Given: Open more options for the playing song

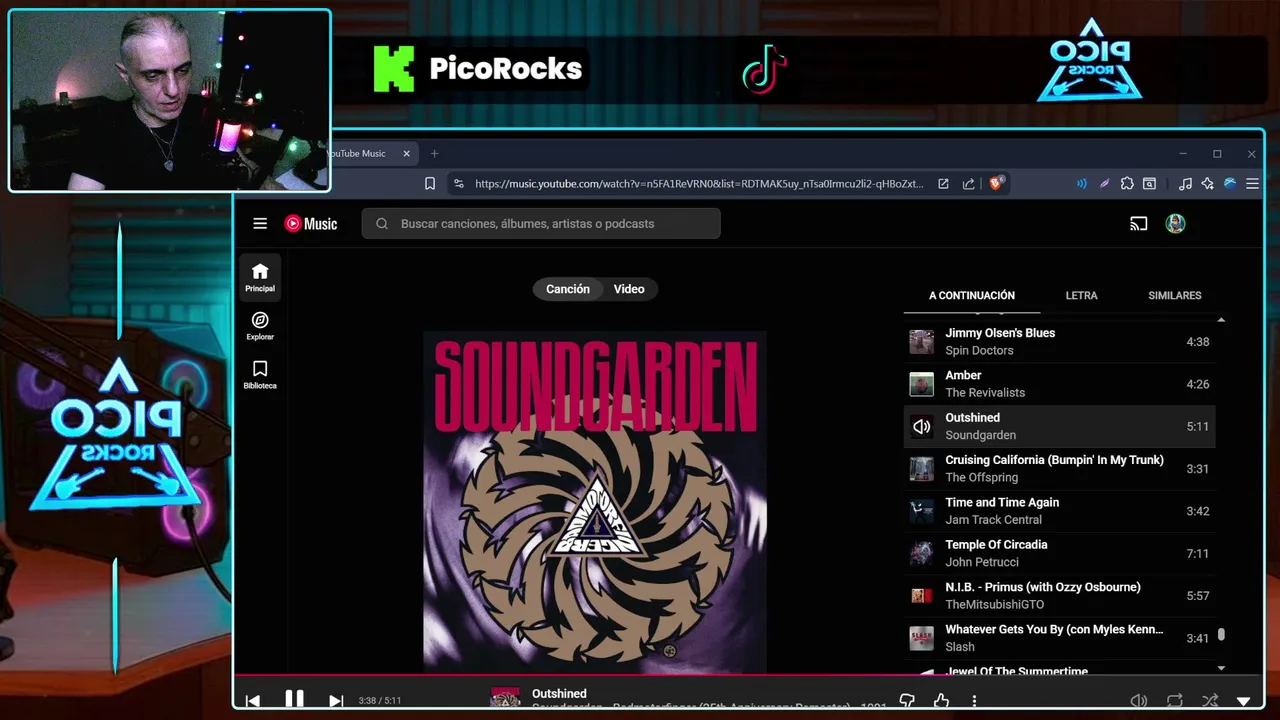Looking at the screenshot, I should pos(974,701).
